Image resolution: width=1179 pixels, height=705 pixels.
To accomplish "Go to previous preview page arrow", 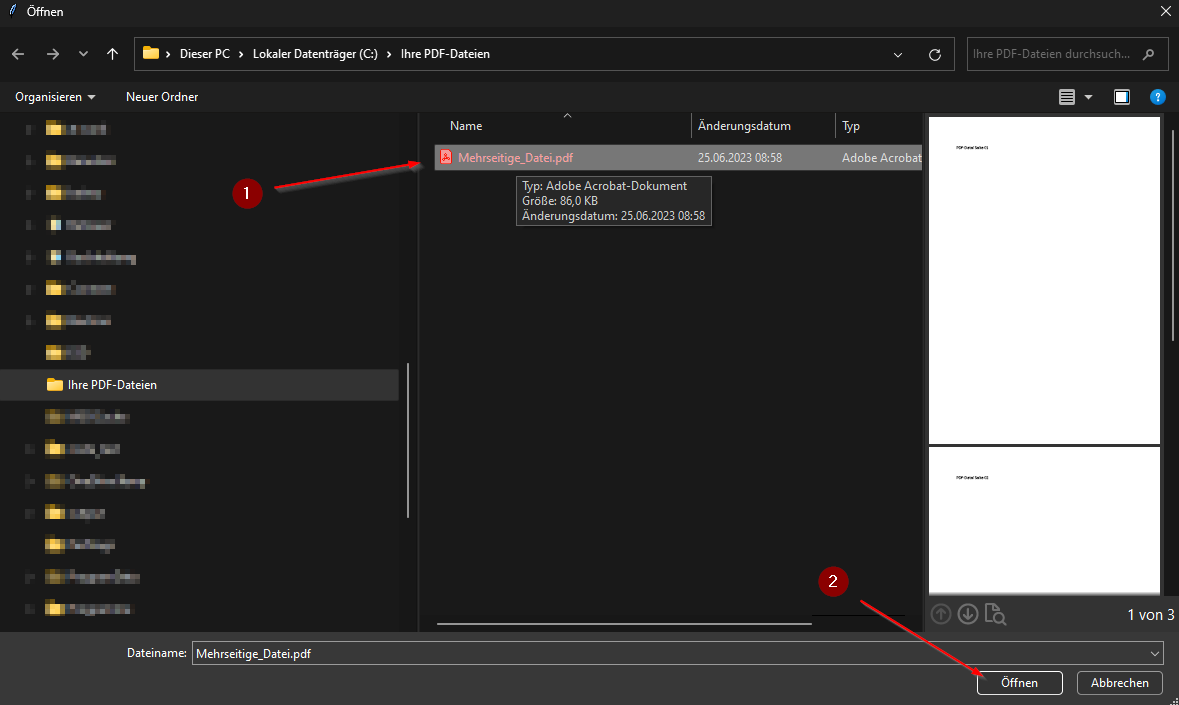I will point(941,614).
